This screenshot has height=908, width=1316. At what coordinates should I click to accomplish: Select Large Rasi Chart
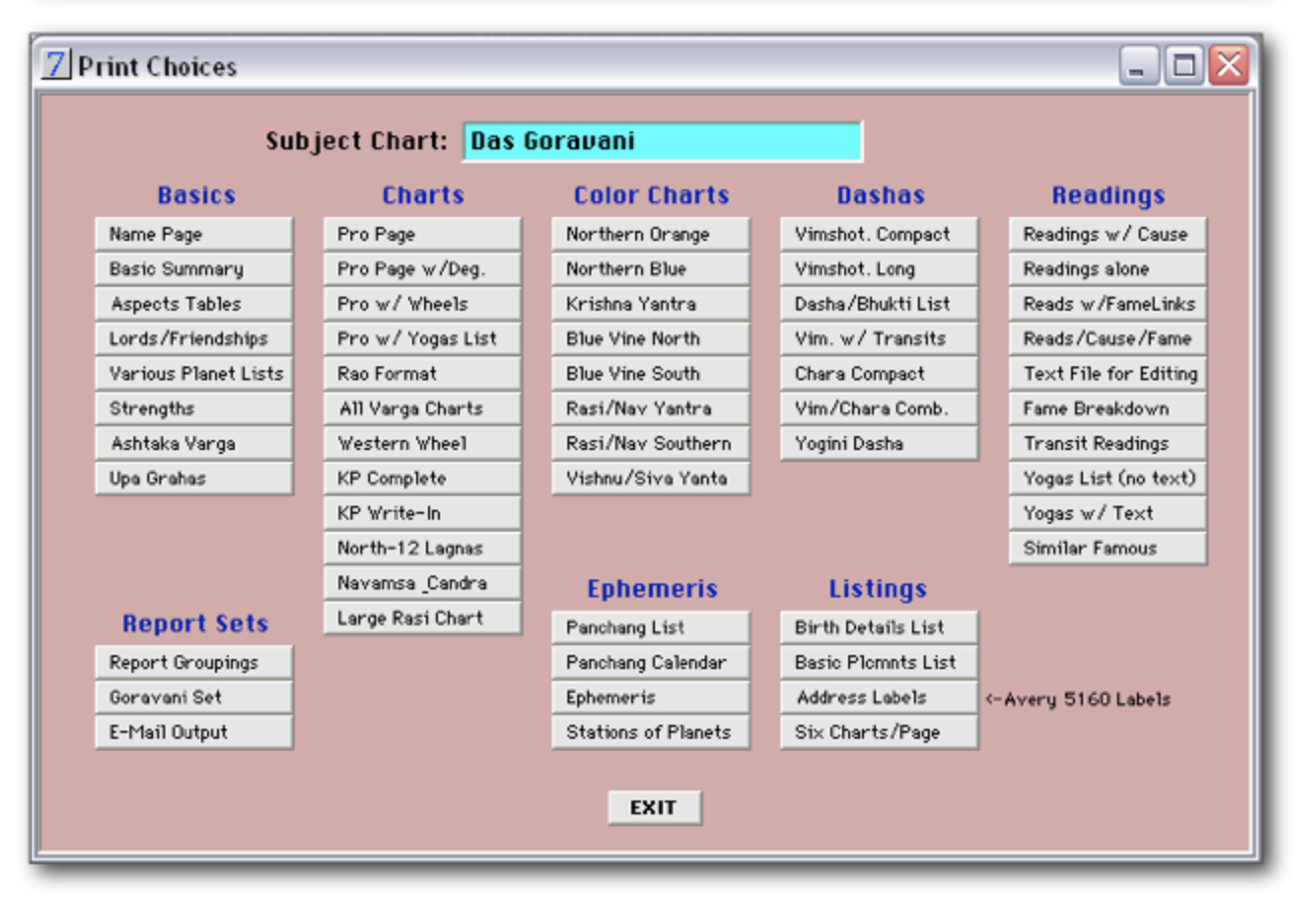pos(422,618)
